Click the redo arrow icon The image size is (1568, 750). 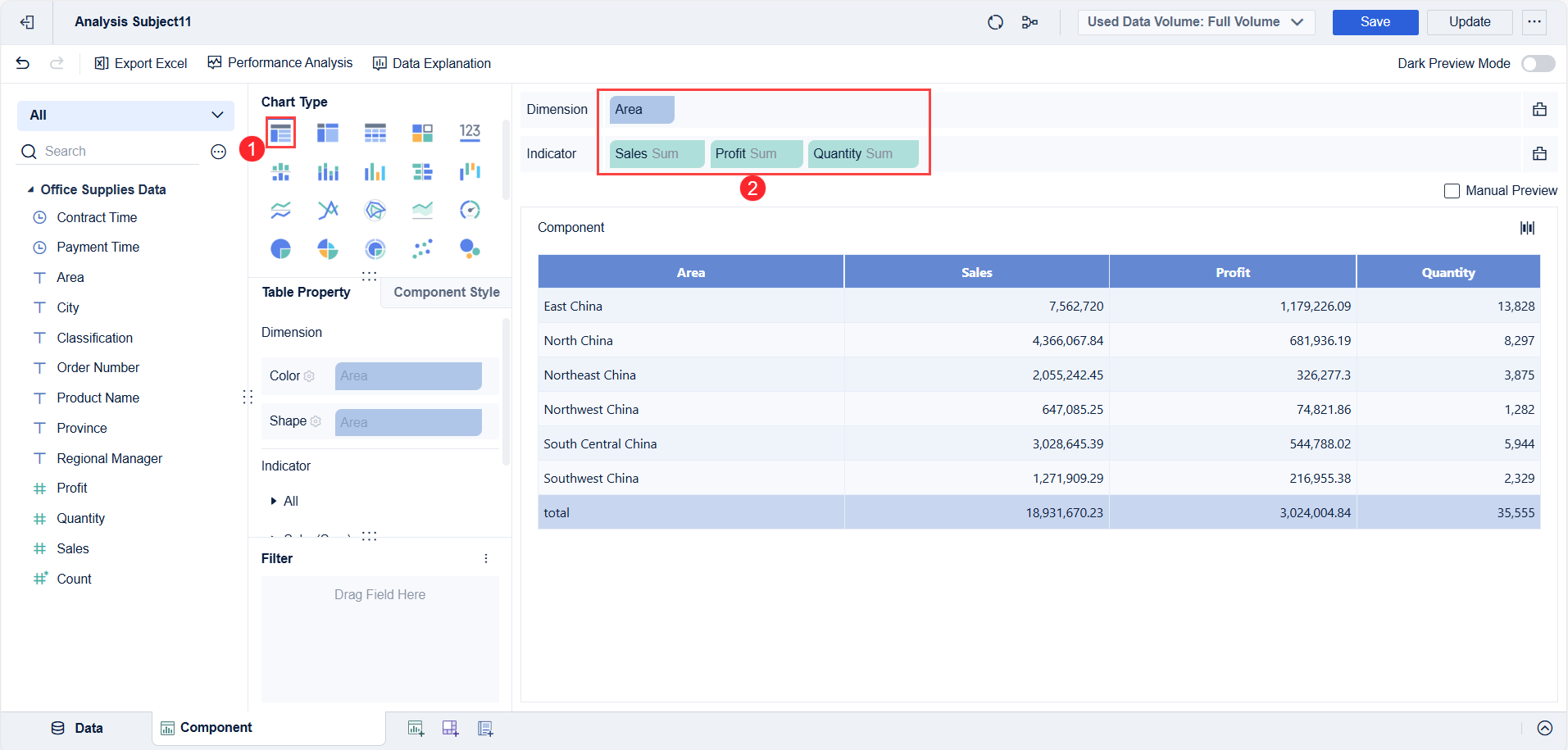pyautogui.click(x=57, y=63)
